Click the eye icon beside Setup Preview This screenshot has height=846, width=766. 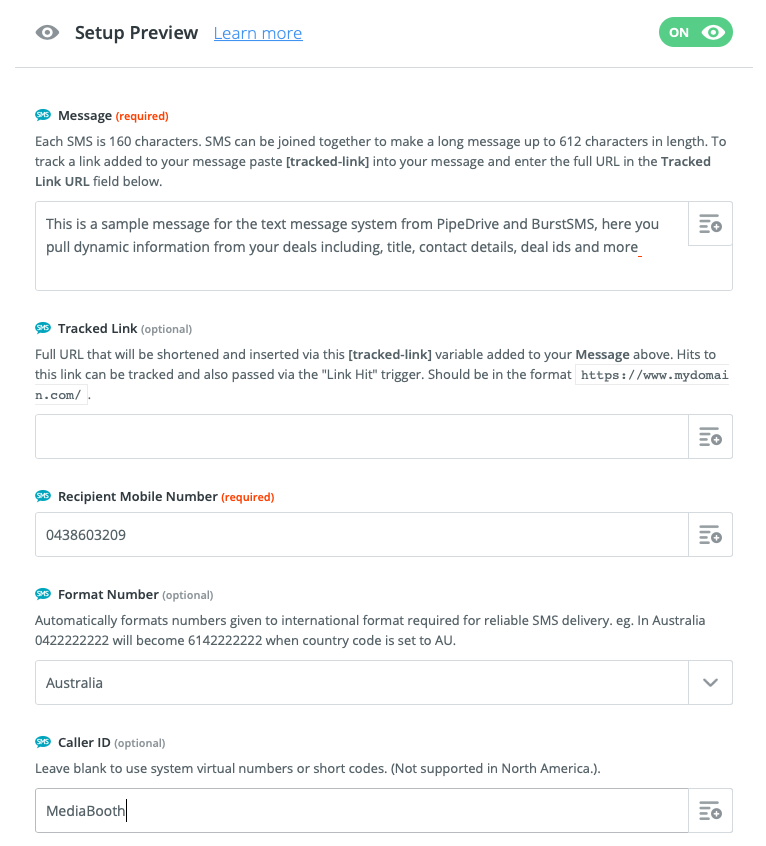point(47,33)
